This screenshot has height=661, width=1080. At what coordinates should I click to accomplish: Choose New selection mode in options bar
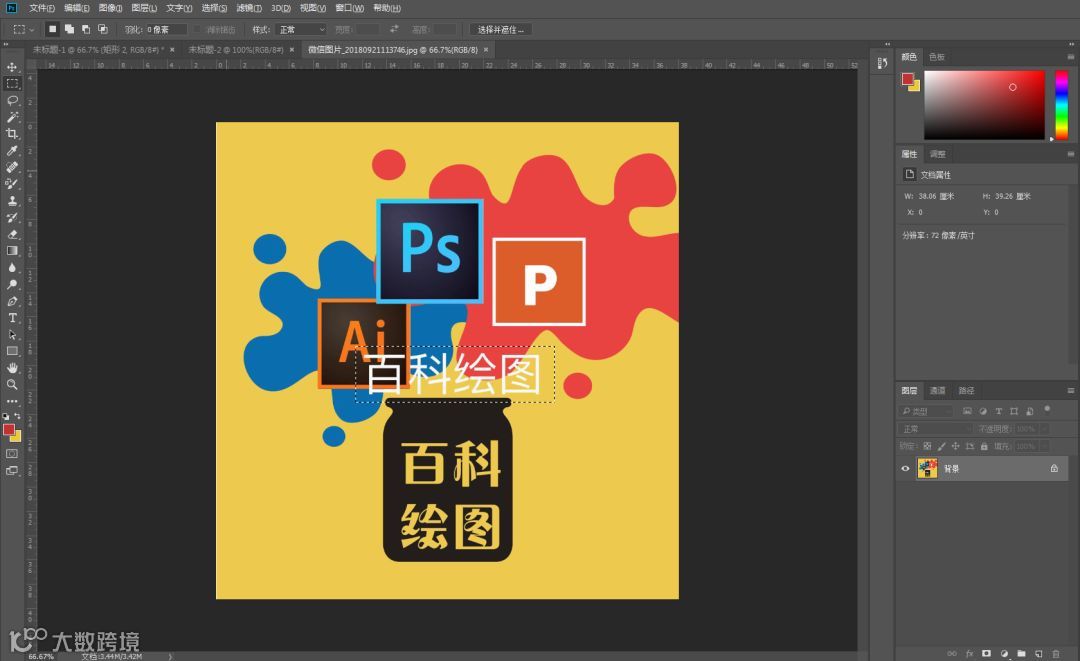(52, 29)
